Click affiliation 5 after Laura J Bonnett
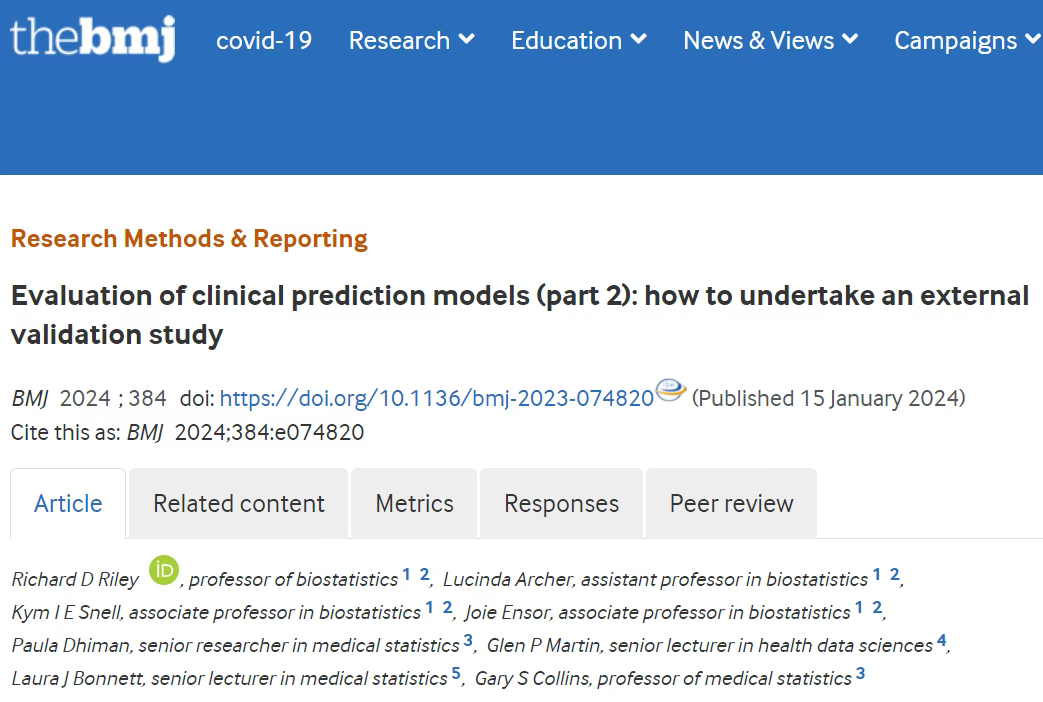1043x702 pixels. (x=456, y=673)
